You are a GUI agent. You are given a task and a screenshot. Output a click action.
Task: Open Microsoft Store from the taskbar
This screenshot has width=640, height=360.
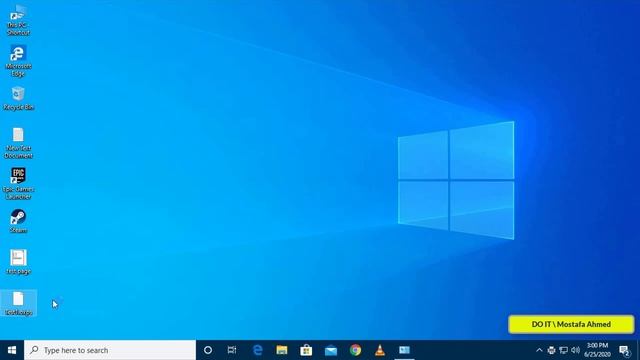[306, 350]
